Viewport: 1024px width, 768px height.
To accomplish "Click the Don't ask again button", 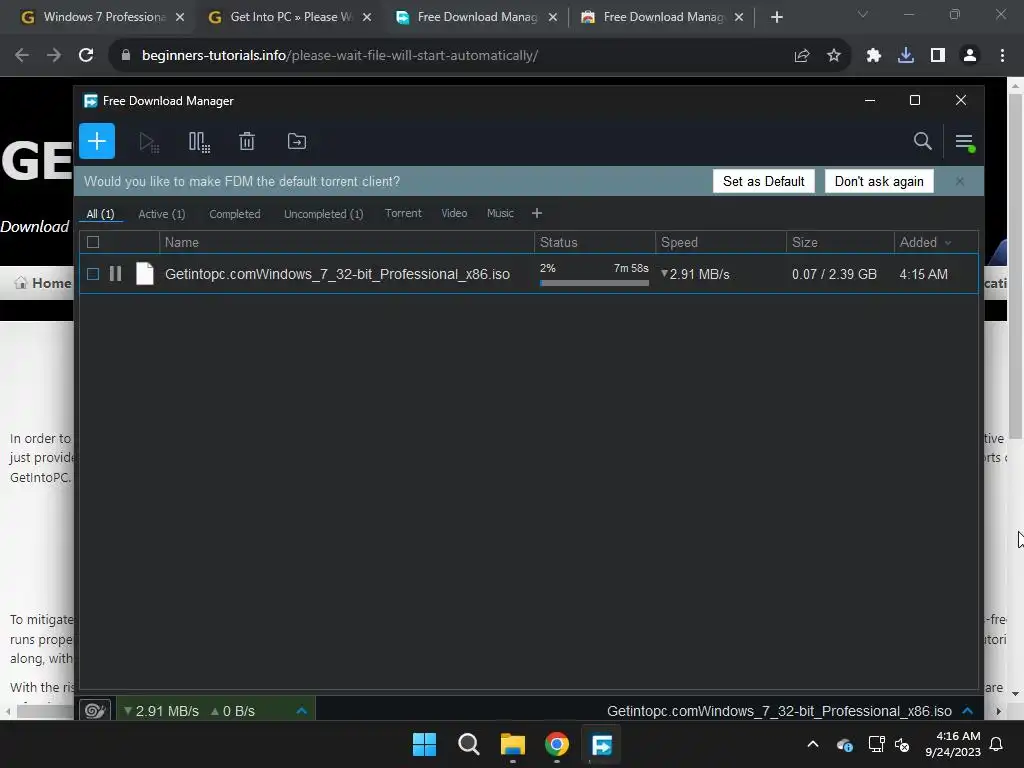I will tap(879, 182).
